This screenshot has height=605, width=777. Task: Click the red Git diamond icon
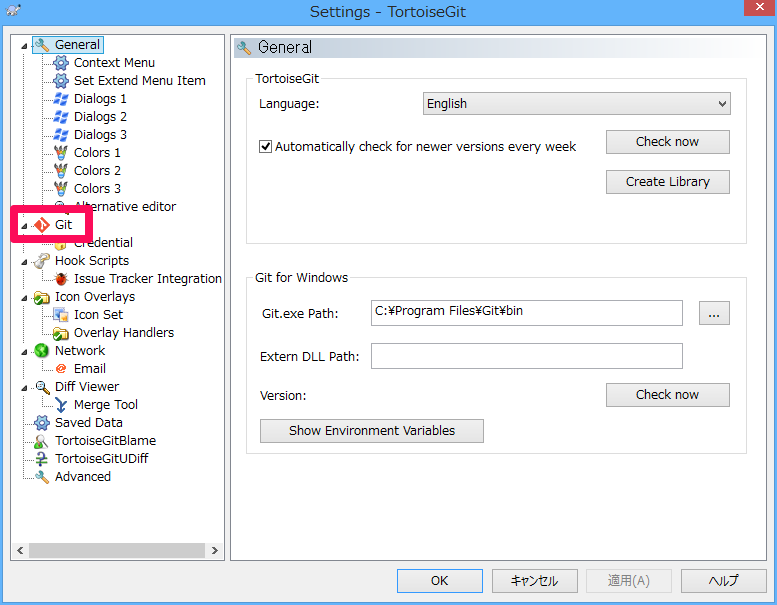(x=41, y=225)
